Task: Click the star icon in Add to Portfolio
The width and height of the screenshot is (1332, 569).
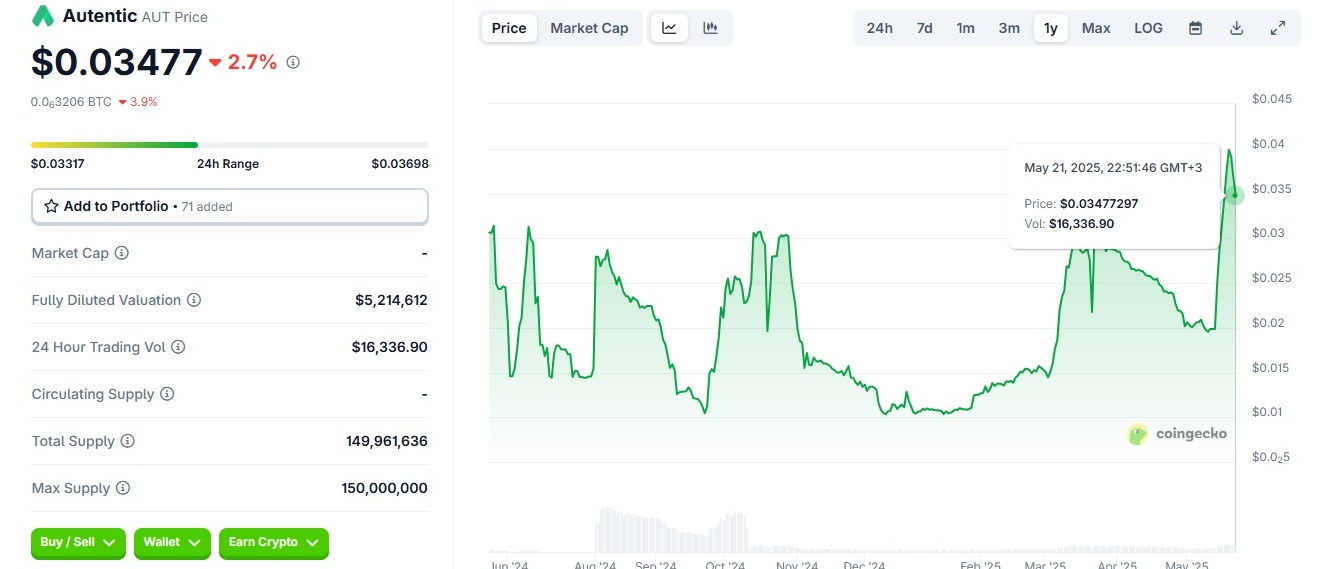Action: coord(51,206)
